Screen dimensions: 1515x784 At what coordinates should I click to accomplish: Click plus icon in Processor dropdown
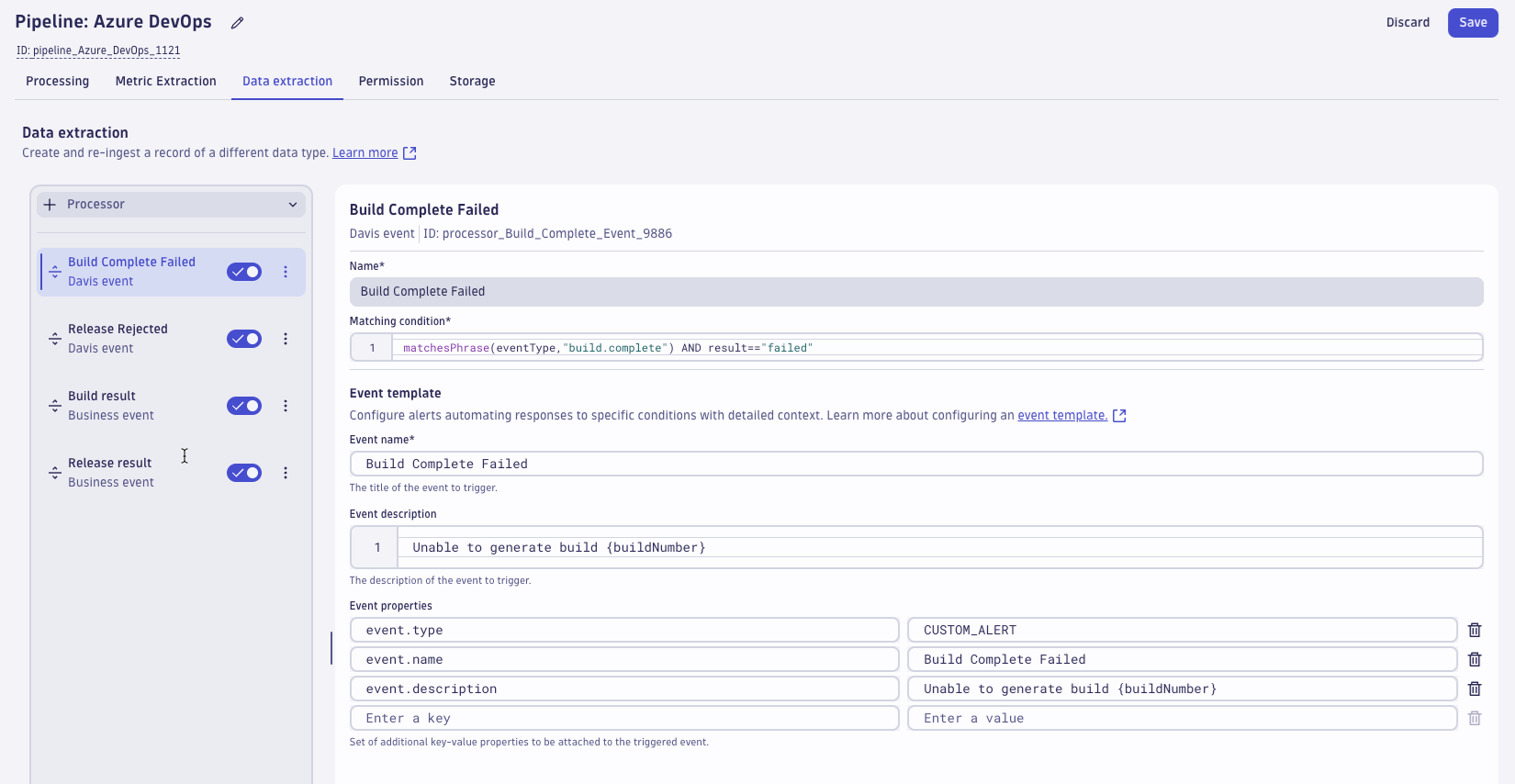point(50,205)
